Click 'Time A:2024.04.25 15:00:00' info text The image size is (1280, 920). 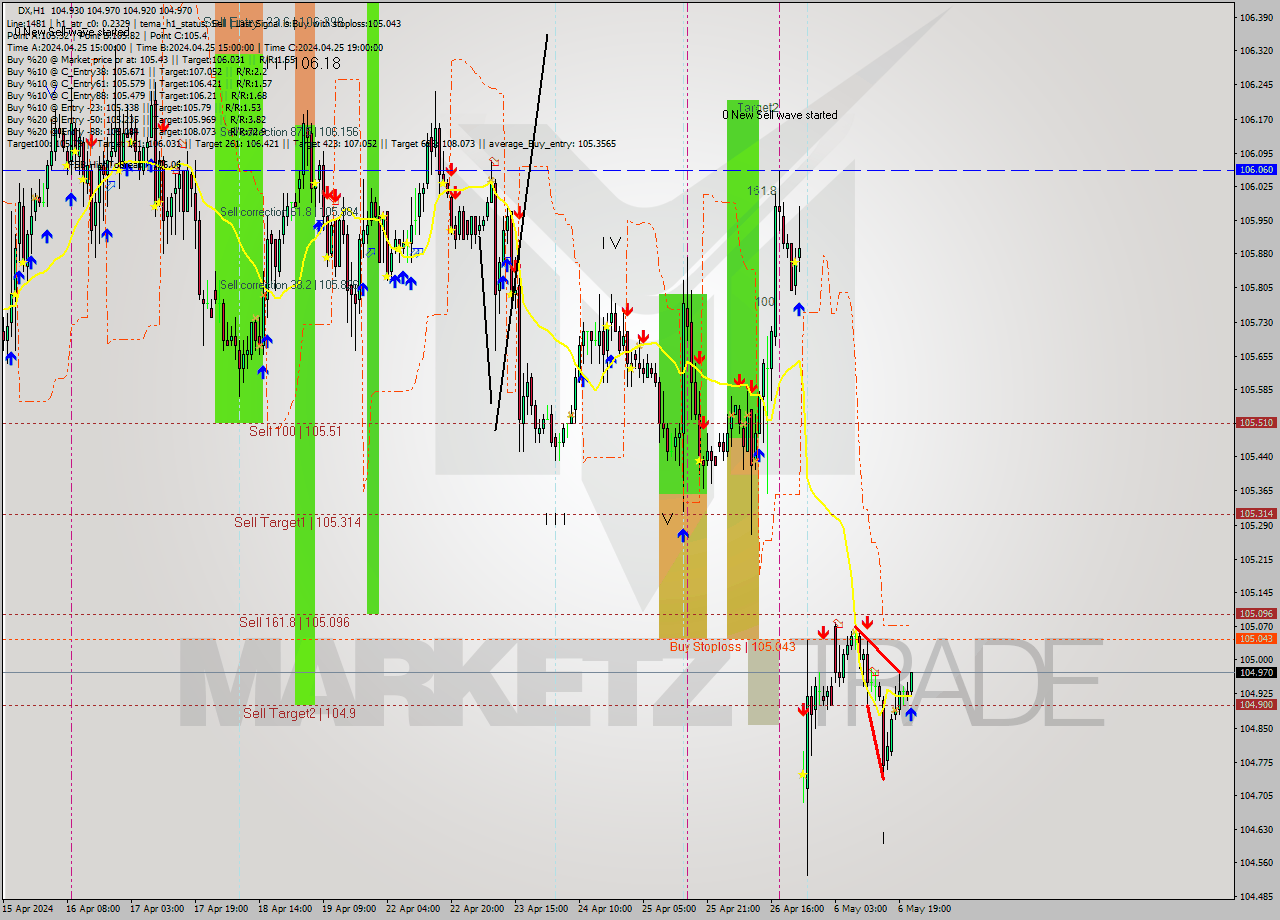click(67, 48)
